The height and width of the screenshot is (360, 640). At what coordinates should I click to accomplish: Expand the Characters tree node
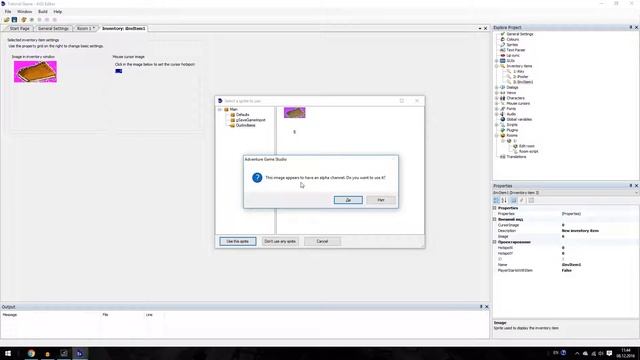click(x=497, y=98)
